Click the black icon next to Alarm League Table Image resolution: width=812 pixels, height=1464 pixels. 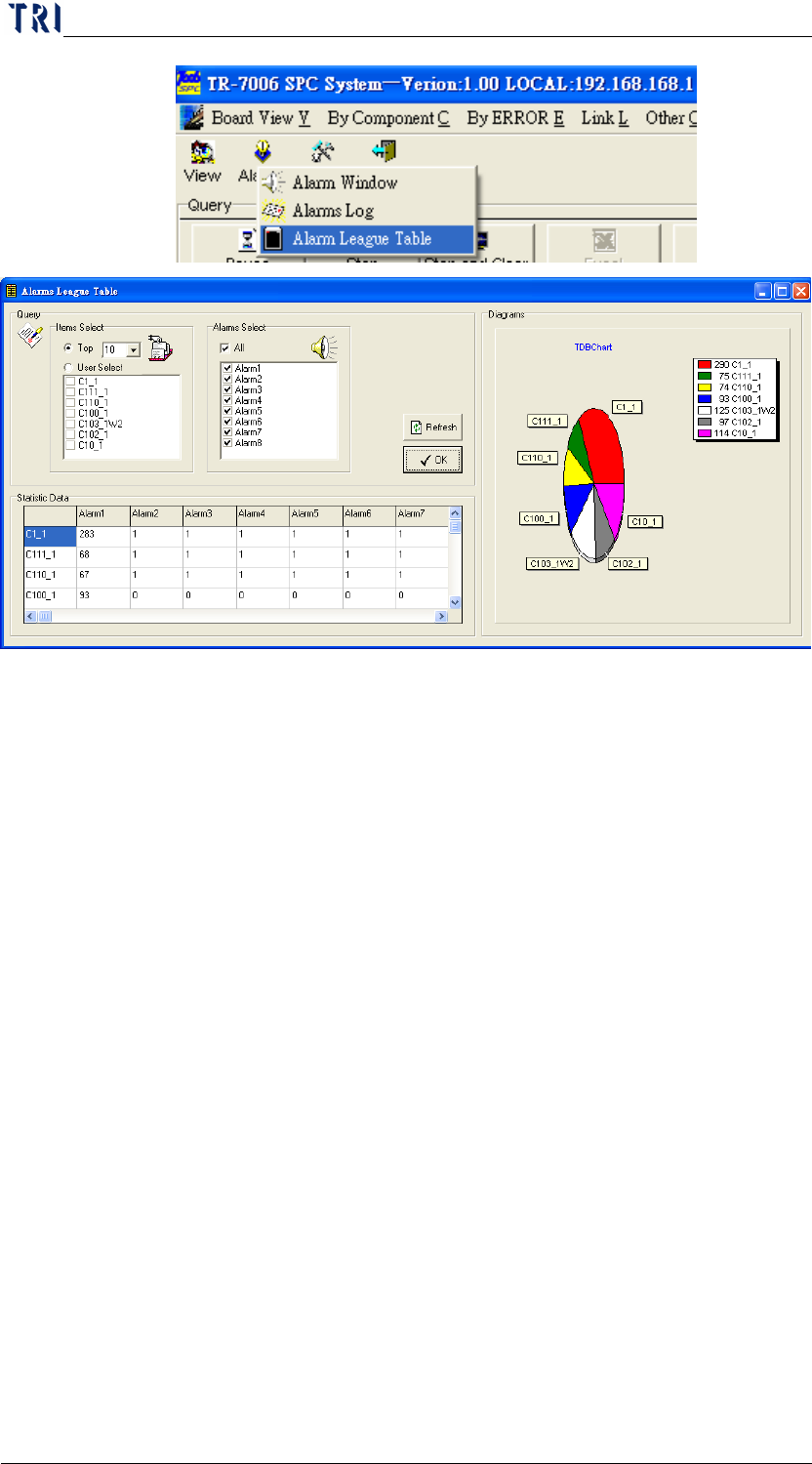click(274, 238)
